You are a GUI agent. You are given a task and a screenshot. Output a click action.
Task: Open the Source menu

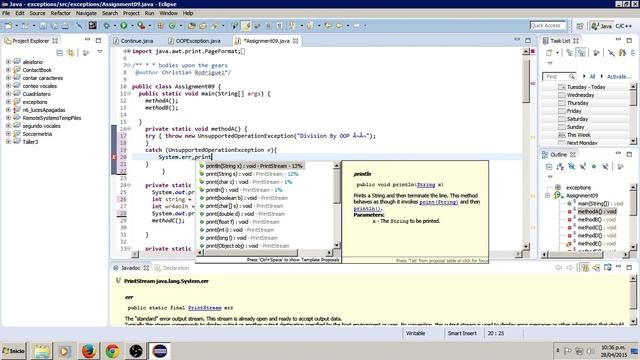[37, 13]
